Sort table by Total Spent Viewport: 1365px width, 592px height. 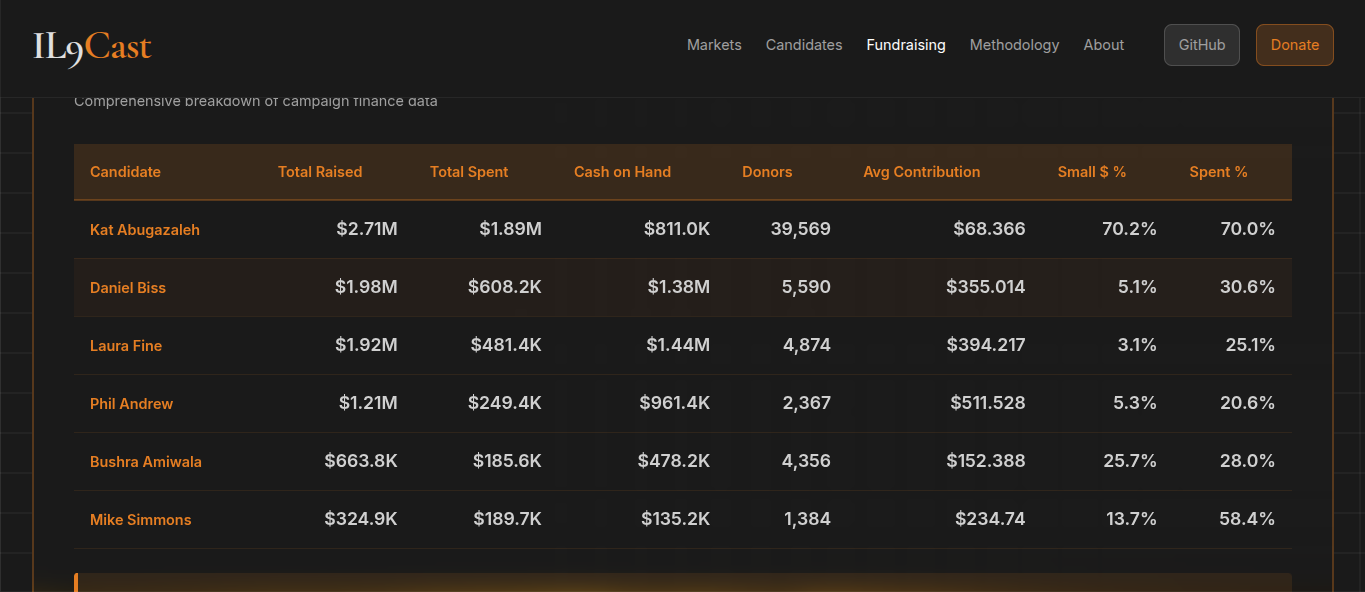click(x=469, y=172)
